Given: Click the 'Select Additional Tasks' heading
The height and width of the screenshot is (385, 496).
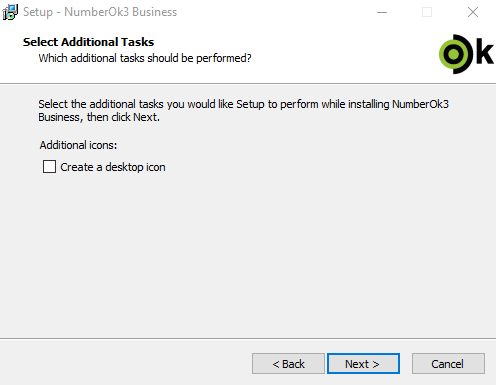Looking at the screenshot, I should coord(88,42).
